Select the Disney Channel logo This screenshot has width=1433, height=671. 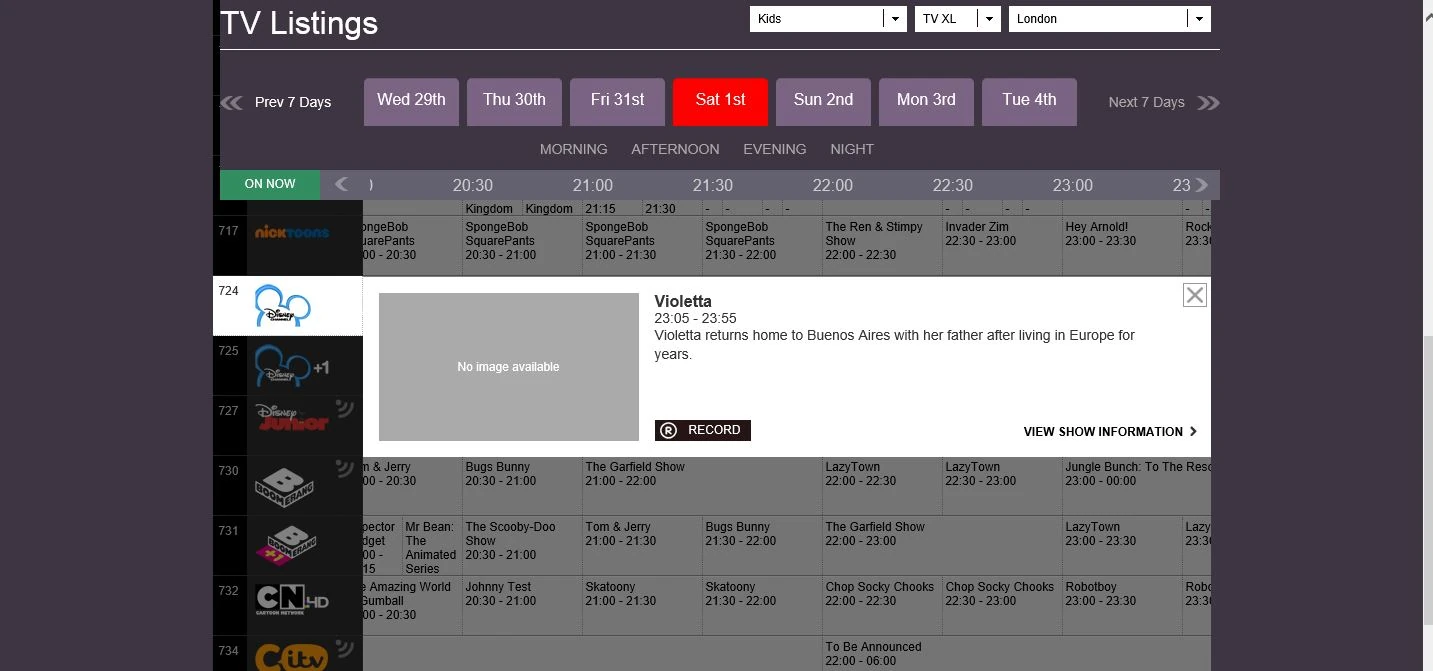(283, 306)
